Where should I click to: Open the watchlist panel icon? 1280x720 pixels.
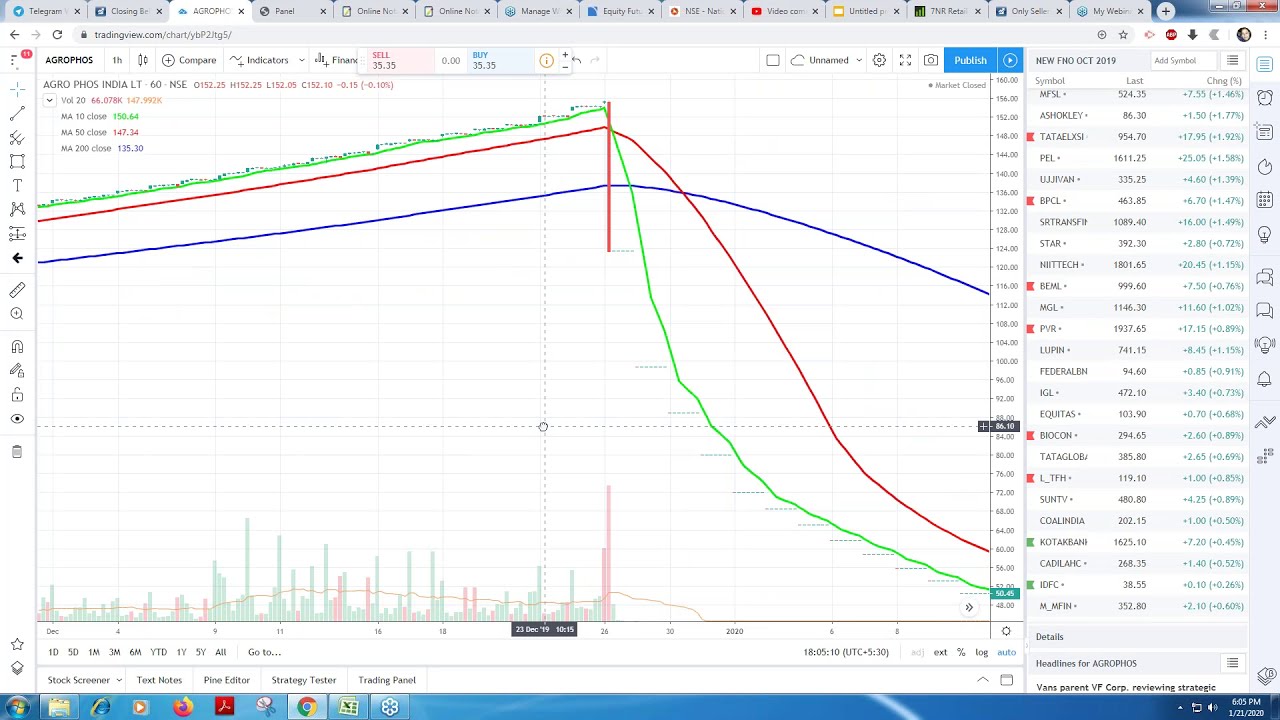[x=1265, y=66]
